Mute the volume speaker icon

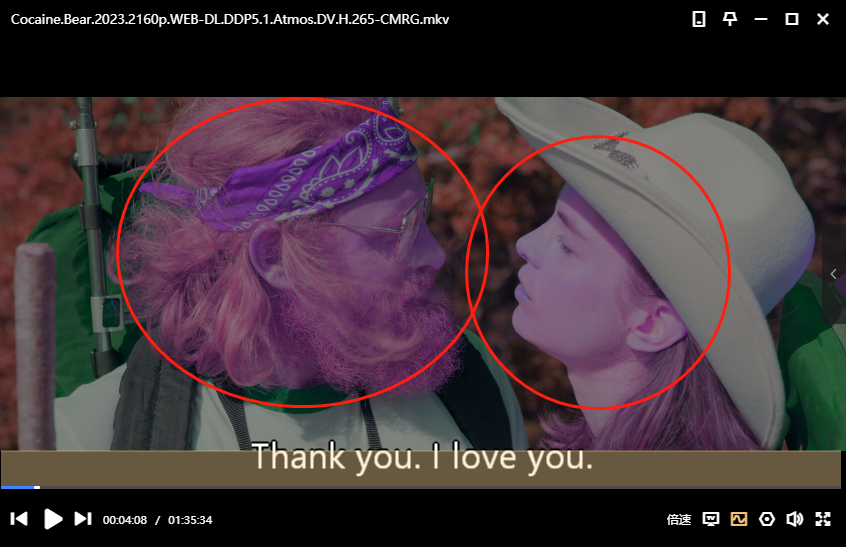coord(795,519)
